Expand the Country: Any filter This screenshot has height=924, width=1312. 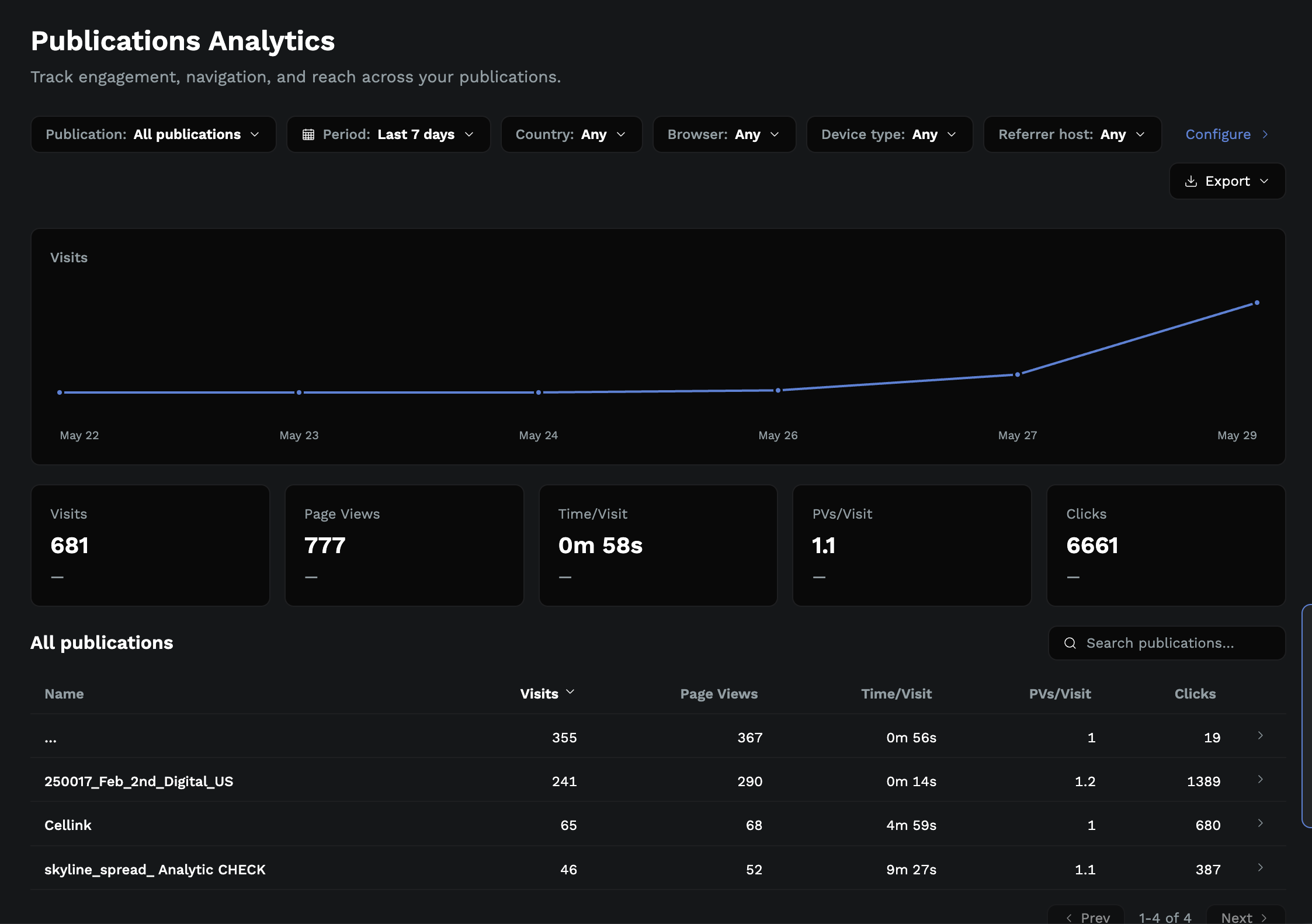click(571, 134)
